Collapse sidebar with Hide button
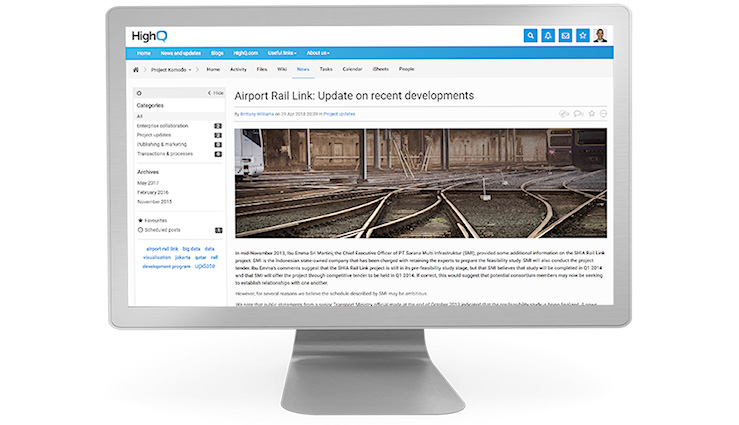Viewport: 739px width, 425px height. (x=216, y=93)
